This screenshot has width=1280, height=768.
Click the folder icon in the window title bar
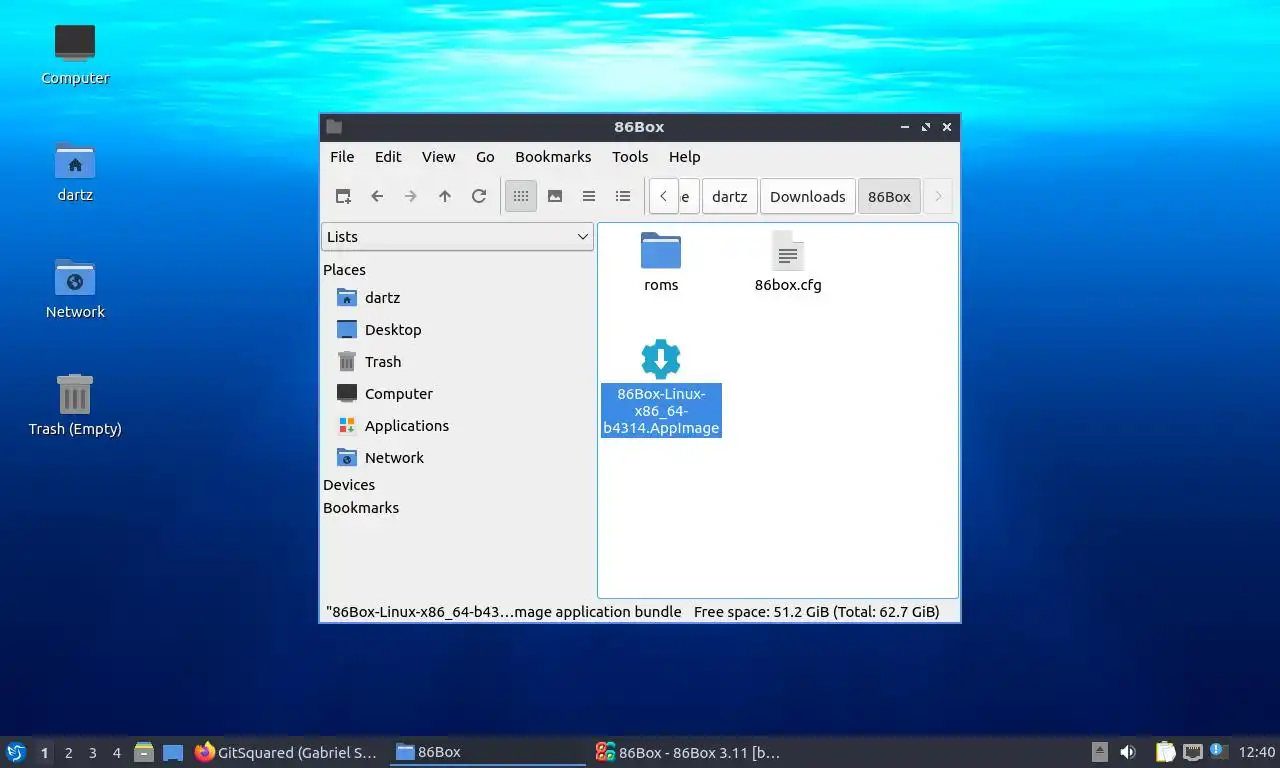click(334, 127)
